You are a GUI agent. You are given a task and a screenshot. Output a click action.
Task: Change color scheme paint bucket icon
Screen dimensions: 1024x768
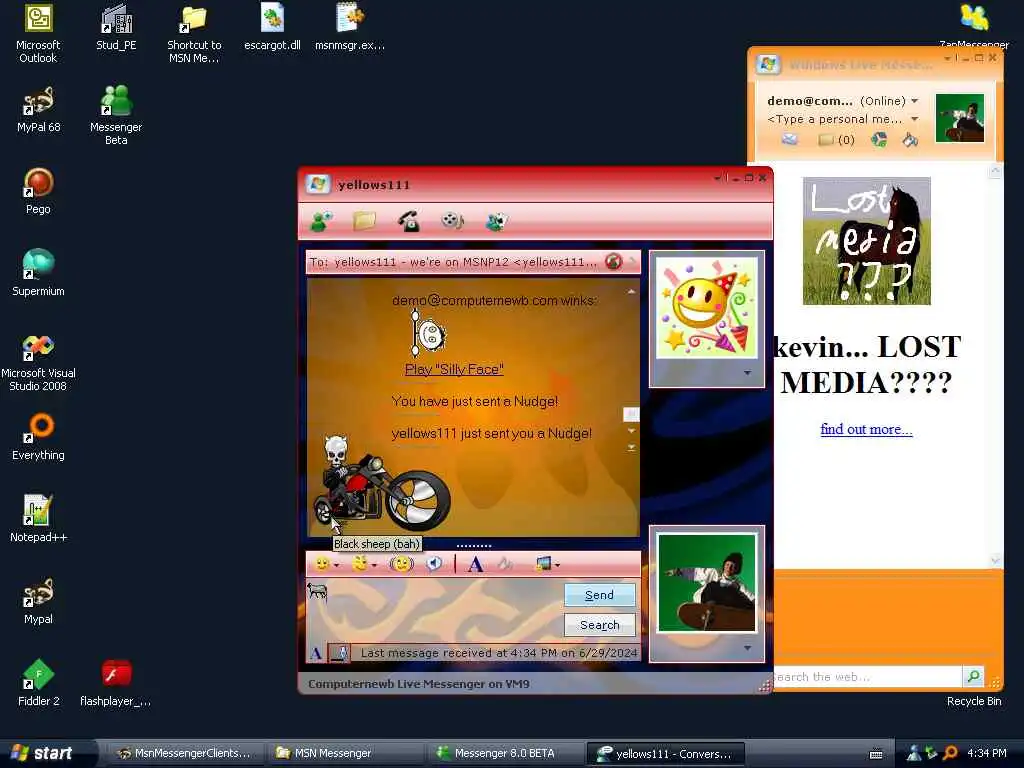[x=910, y=140]
